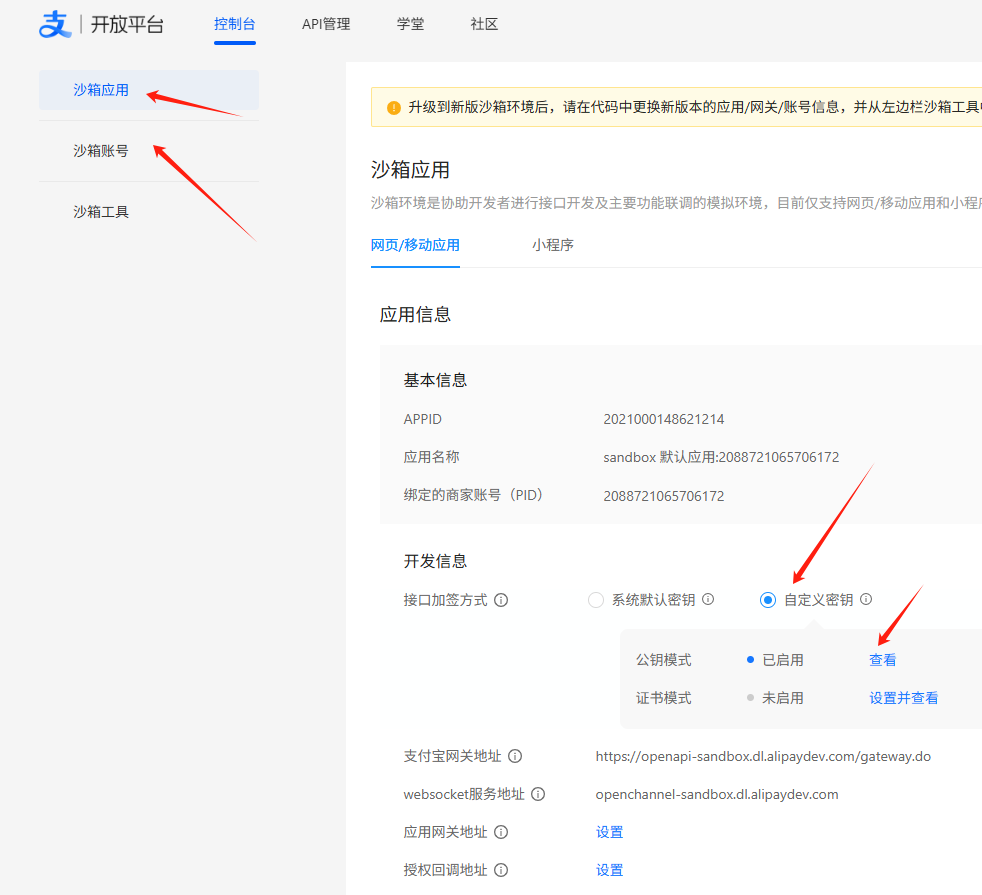
Task: Click the gateway URL openapi-sandbox.dl.alipaydev.com
Action: pos(763,756)
